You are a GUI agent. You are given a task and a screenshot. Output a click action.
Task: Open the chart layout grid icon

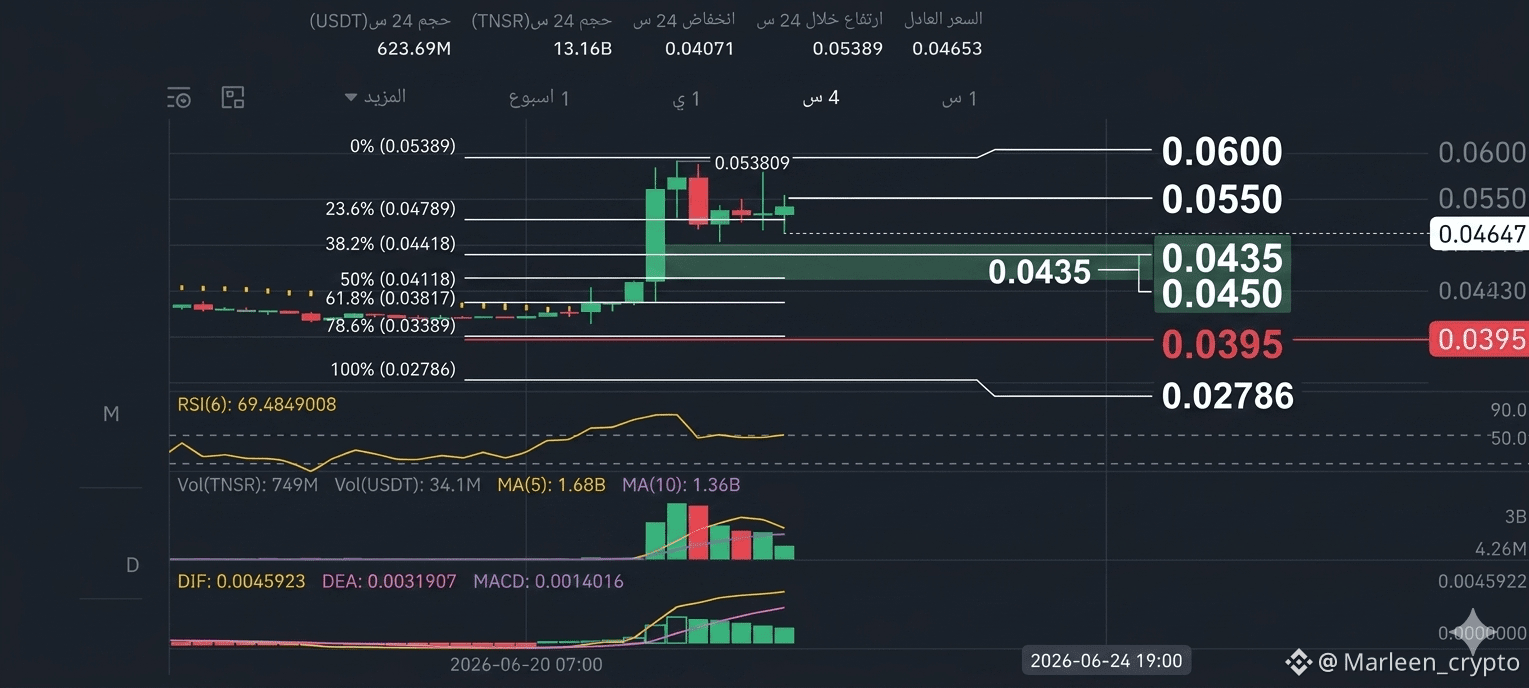coord(233,97)
